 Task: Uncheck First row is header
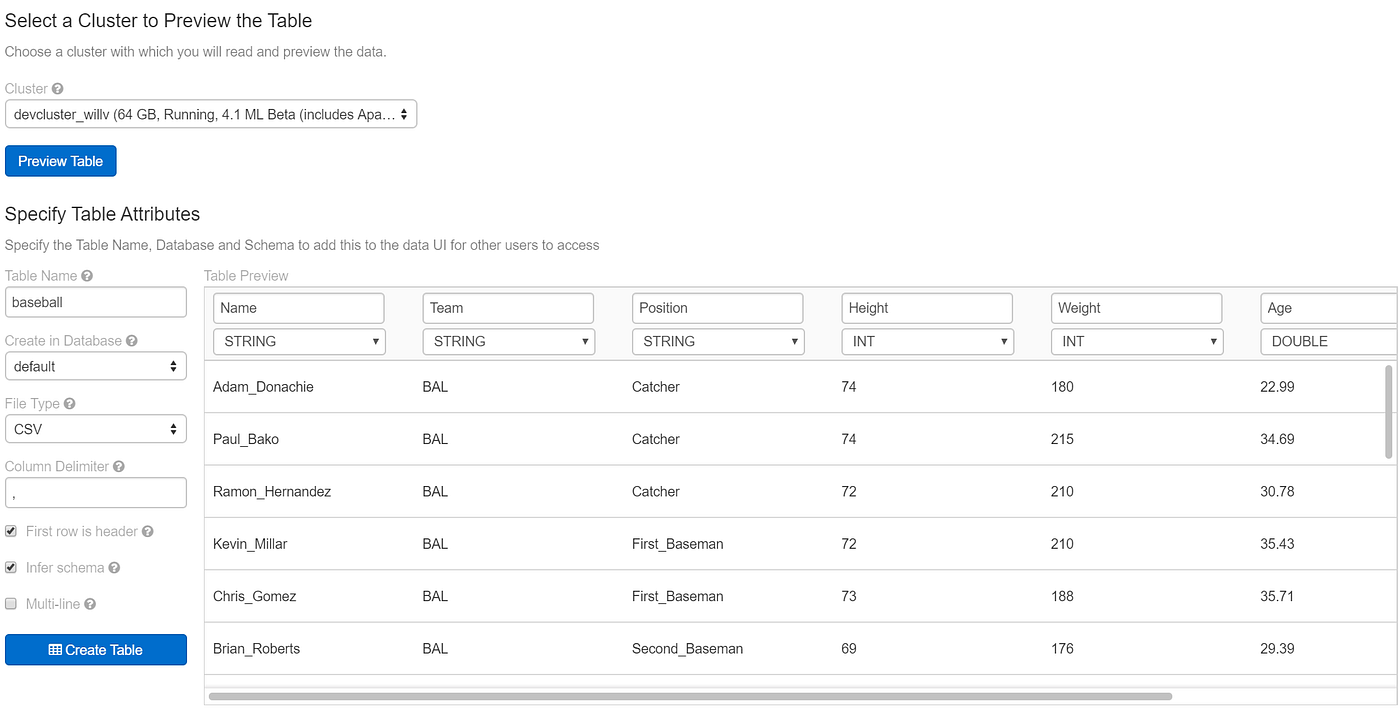tap(10, 531)
